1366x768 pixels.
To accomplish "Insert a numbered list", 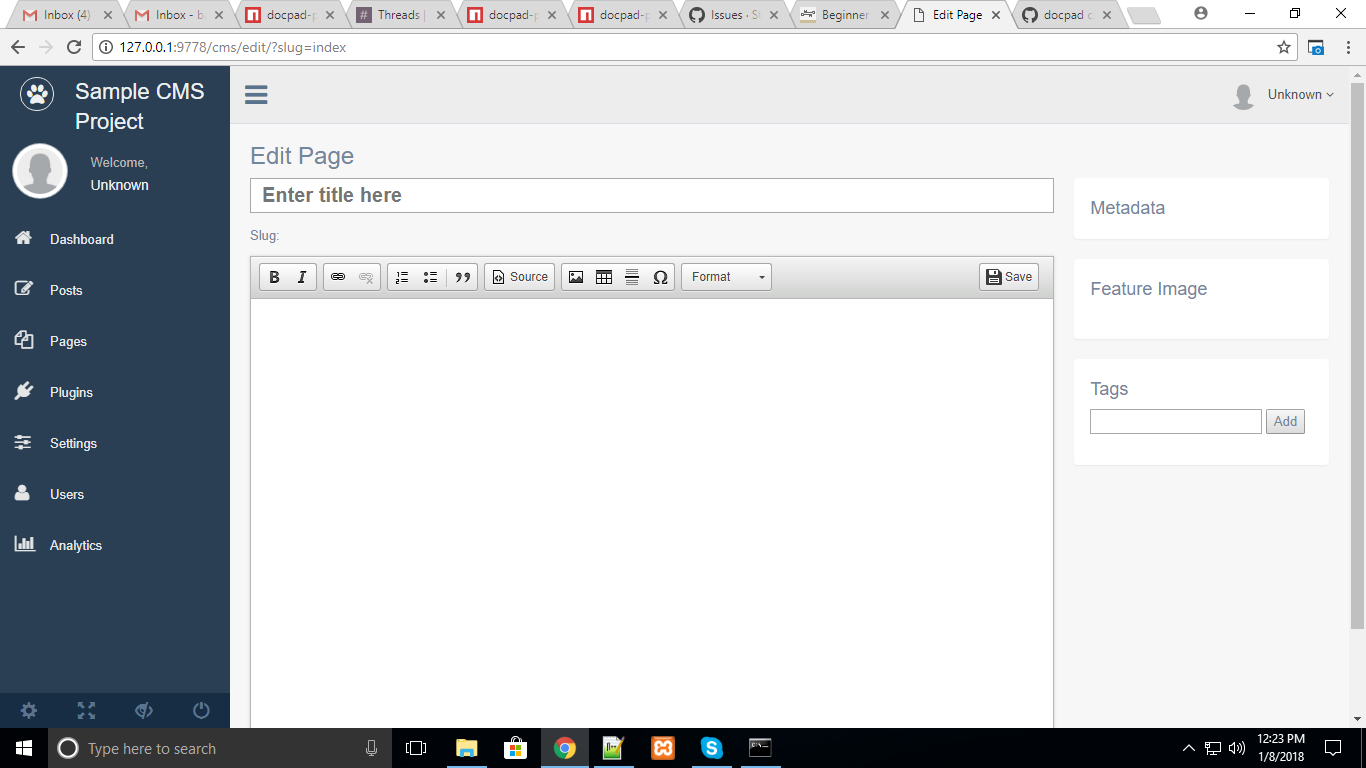I will click(x=402, y=277).
